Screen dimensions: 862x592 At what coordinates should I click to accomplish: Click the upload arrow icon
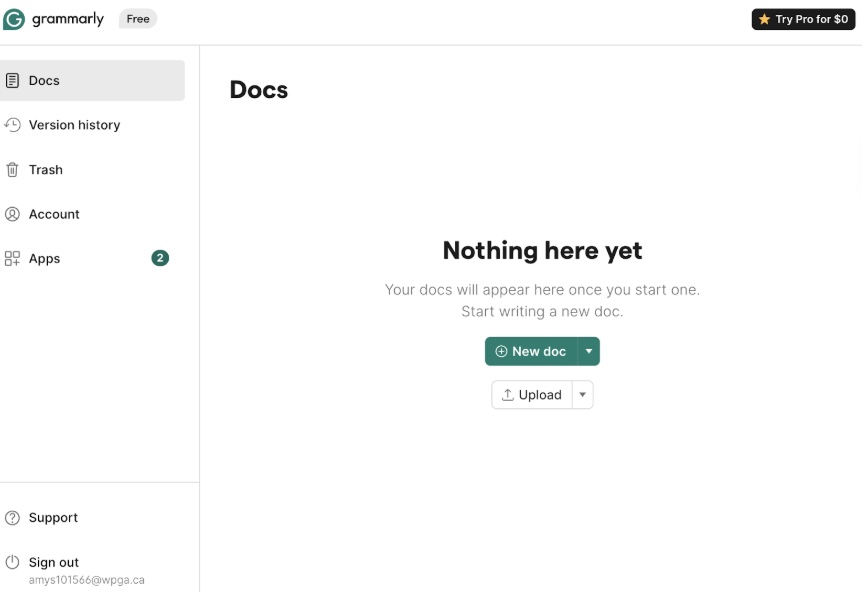click(x=508, y=395)
